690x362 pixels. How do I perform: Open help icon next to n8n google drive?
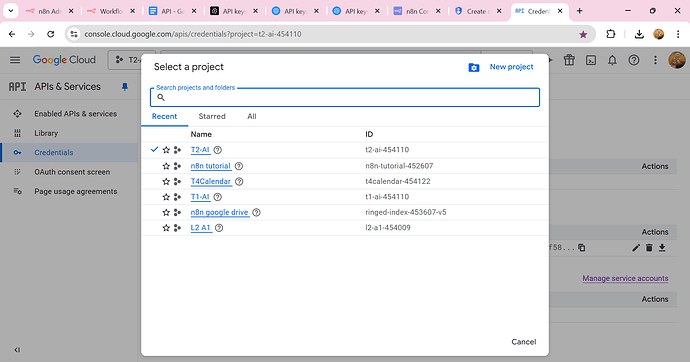coord(256,212)
